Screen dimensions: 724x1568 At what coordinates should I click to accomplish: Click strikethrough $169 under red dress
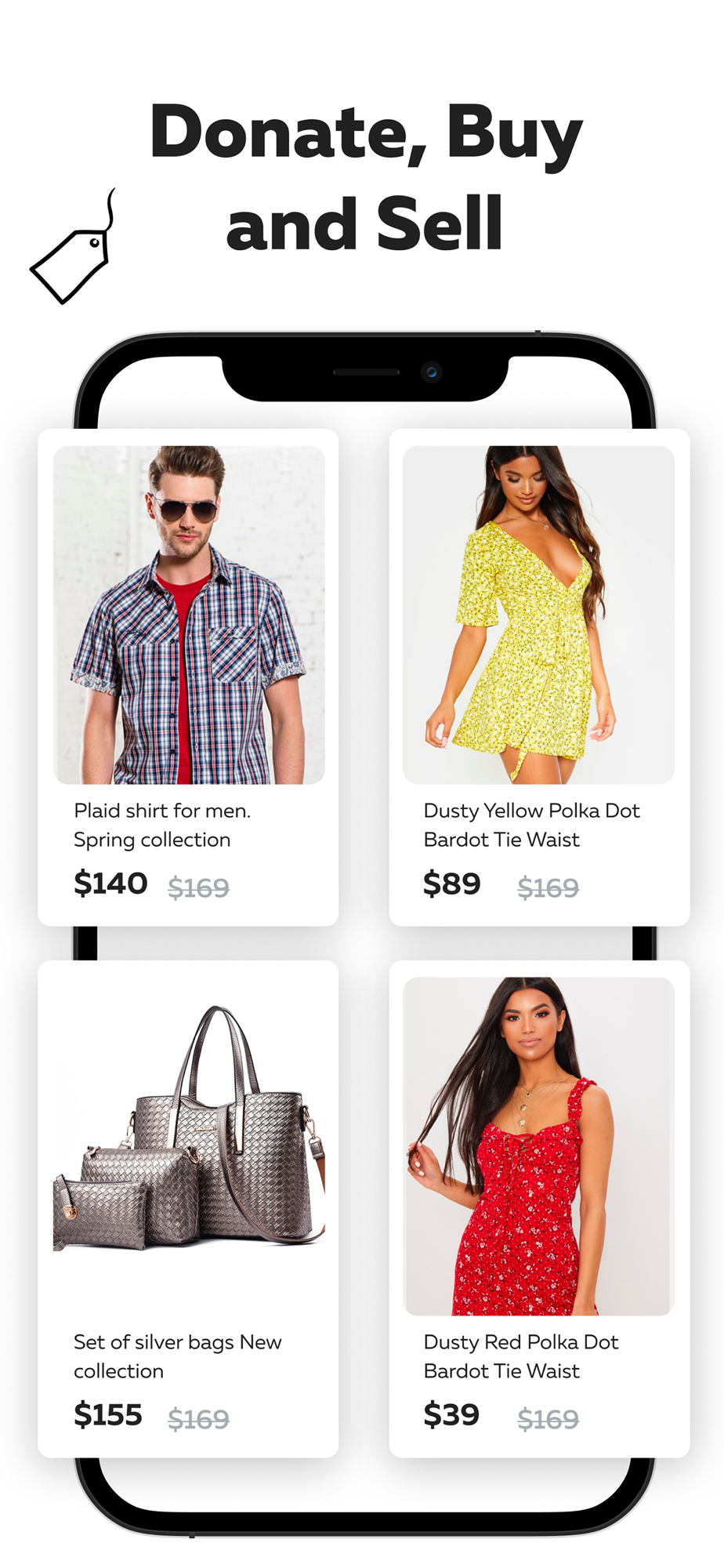[x=548, y=1419]
